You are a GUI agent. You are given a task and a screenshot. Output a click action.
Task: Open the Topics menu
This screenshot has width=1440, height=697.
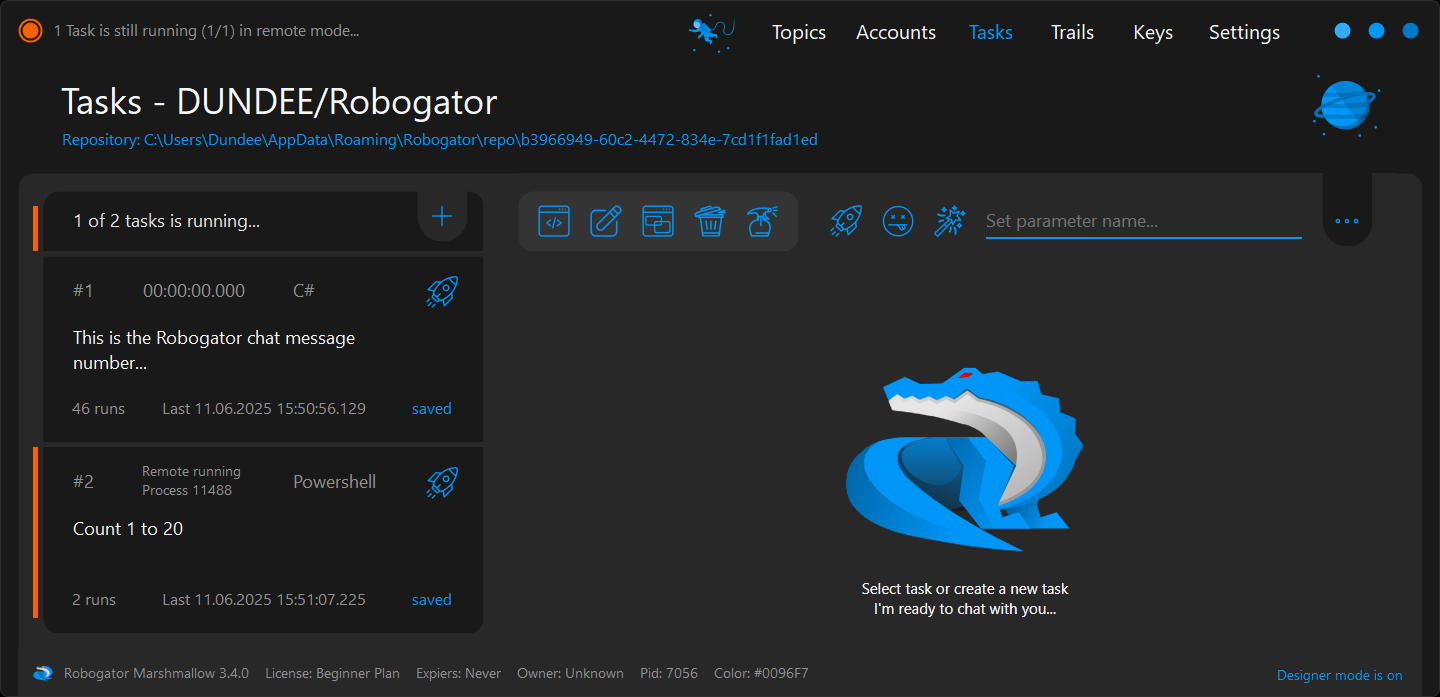click(798, 32)
